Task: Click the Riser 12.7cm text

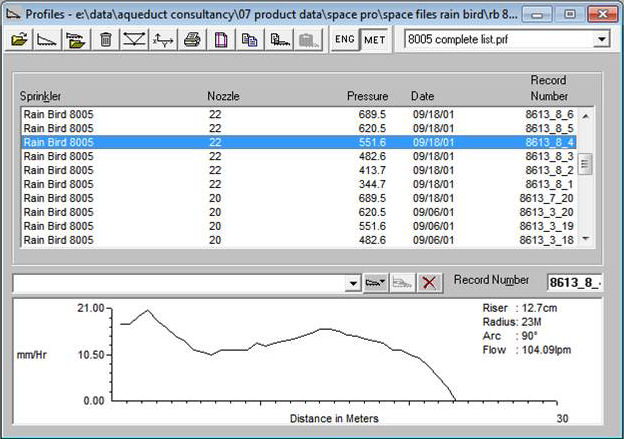Action: (x=520, y=308)
